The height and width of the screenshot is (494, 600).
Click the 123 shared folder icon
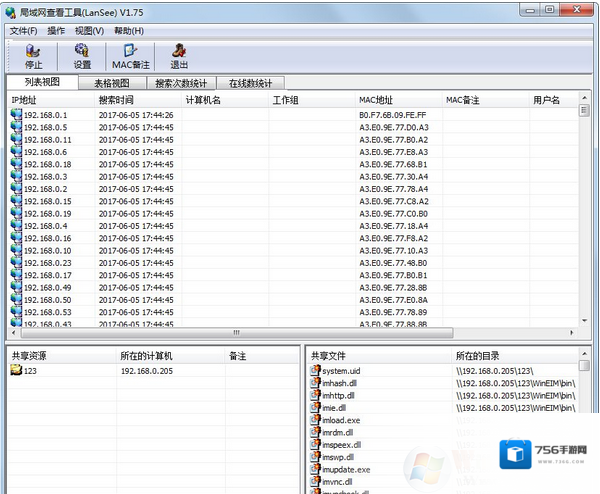point(16,370)
